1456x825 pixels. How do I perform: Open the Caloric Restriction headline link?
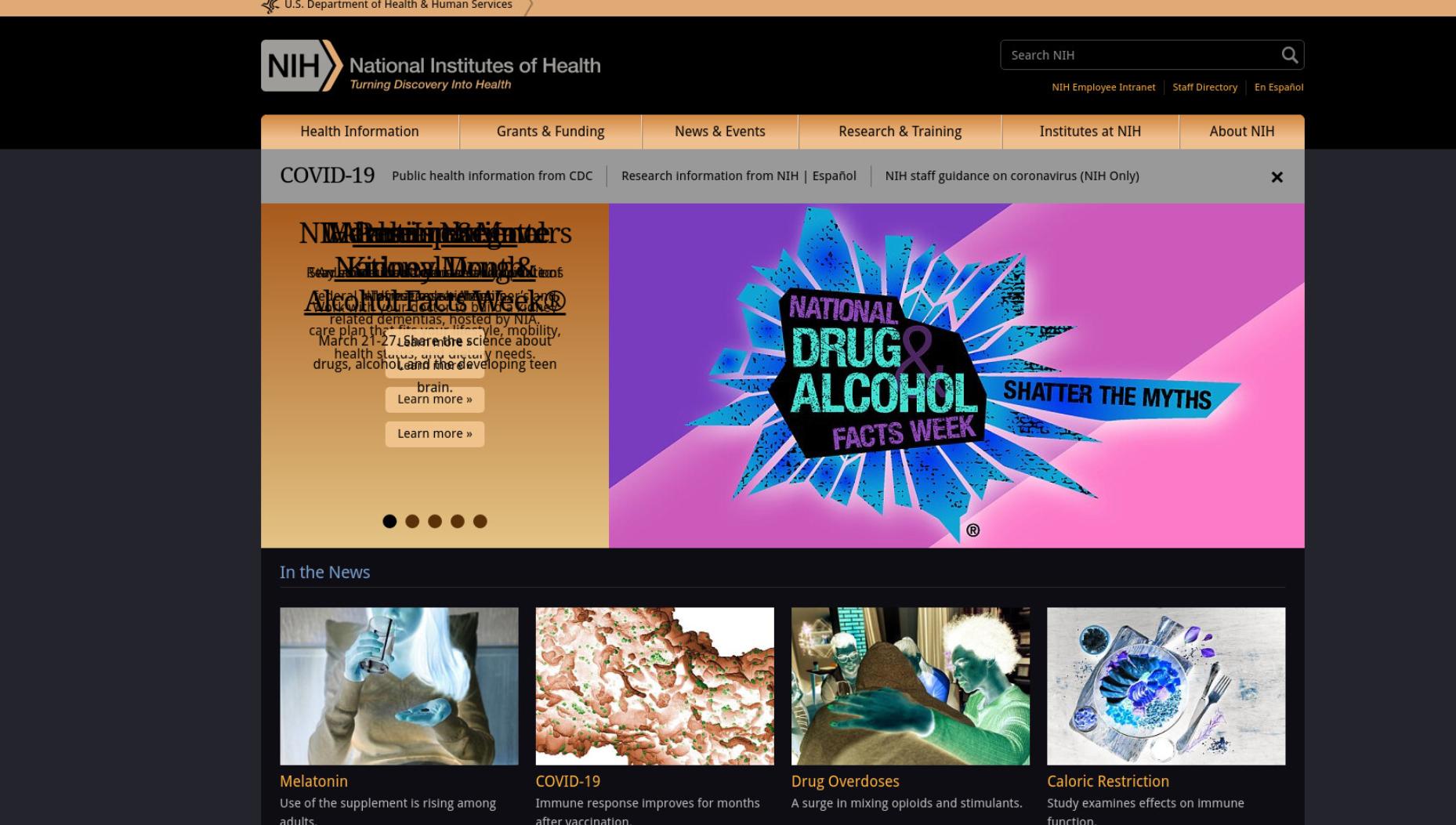click(x=1108, y=781)
